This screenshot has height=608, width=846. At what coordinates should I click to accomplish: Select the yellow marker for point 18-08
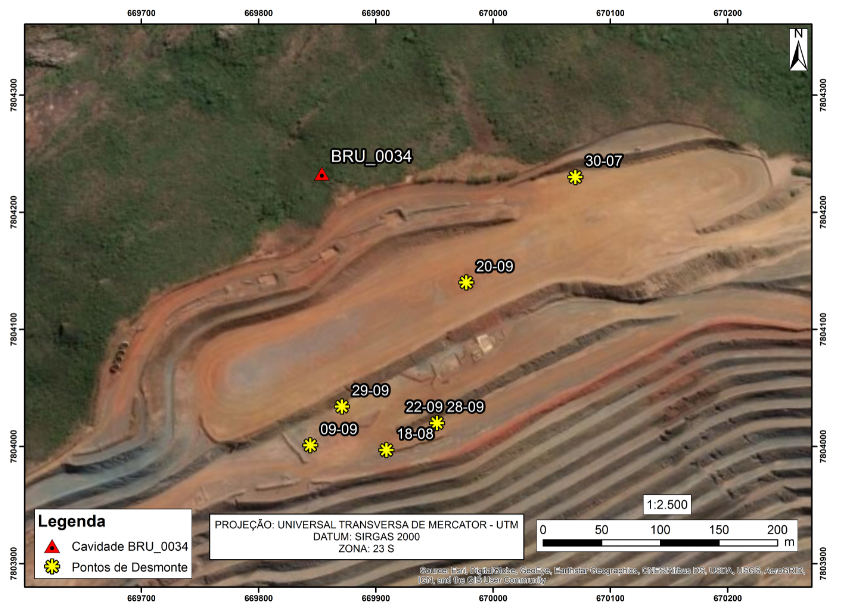pos(386,450)
